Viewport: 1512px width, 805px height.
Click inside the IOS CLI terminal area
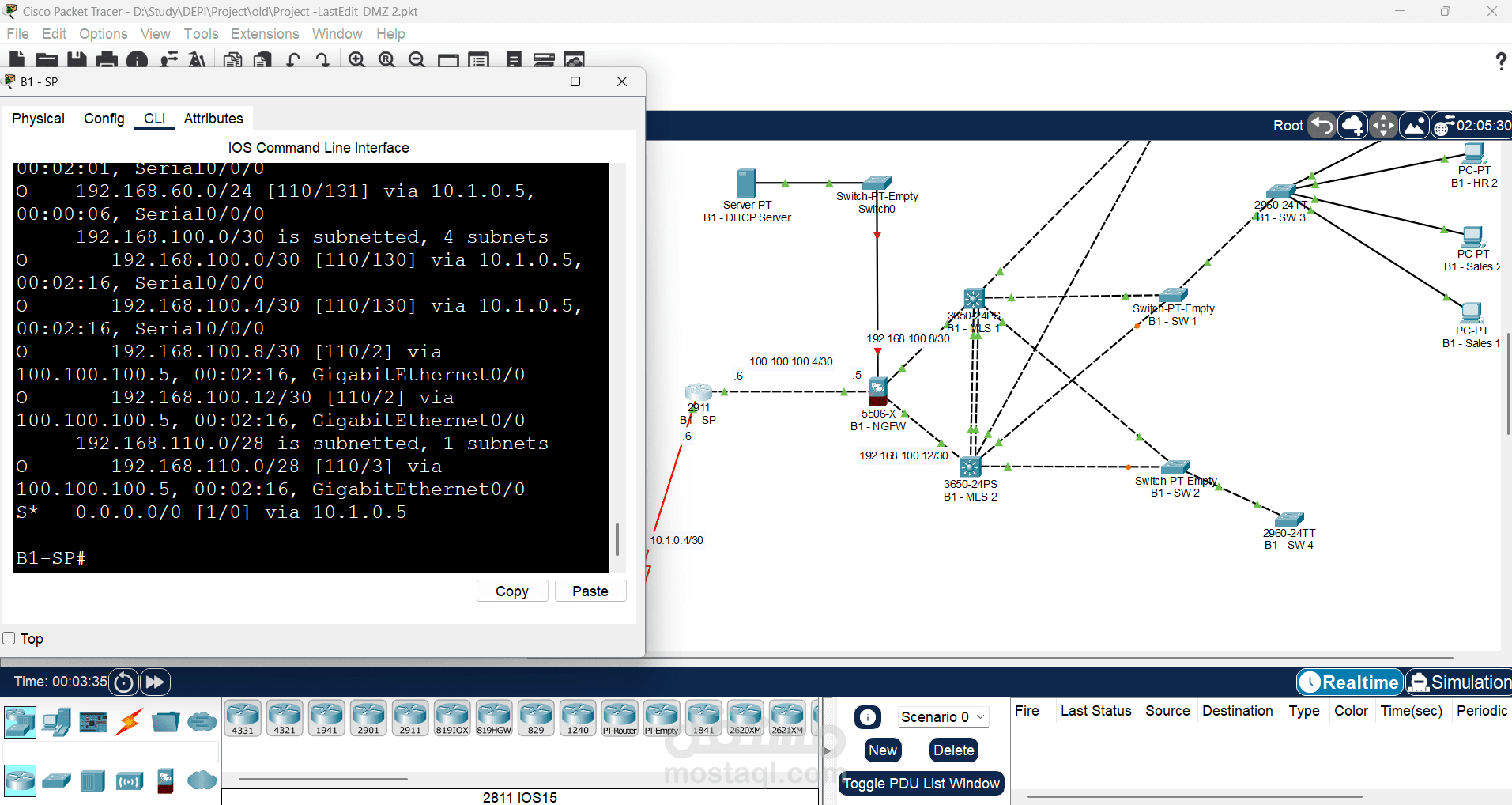(311, 367)
